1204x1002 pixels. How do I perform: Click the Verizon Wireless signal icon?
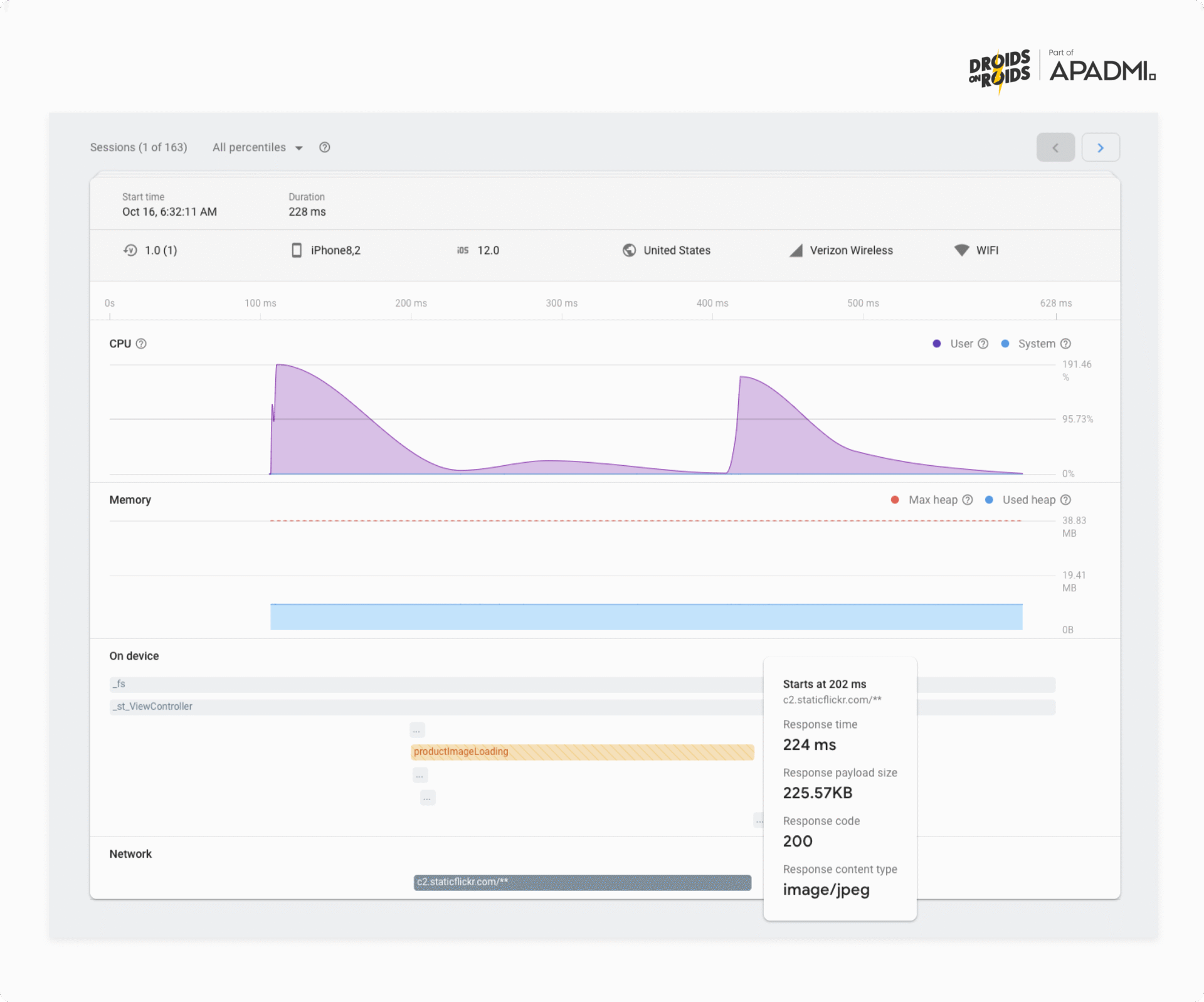point(796,250)
